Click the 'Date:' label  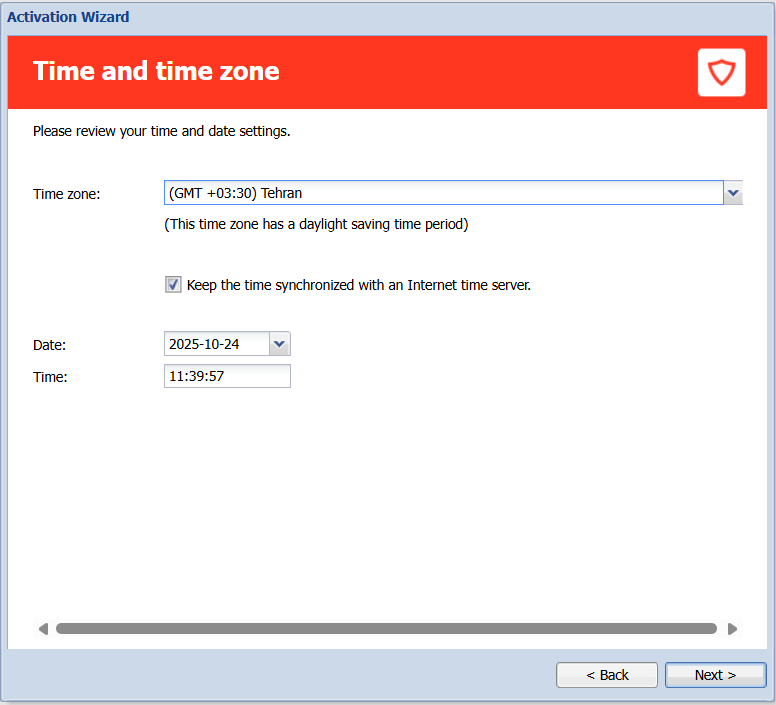tap(49, 345)
